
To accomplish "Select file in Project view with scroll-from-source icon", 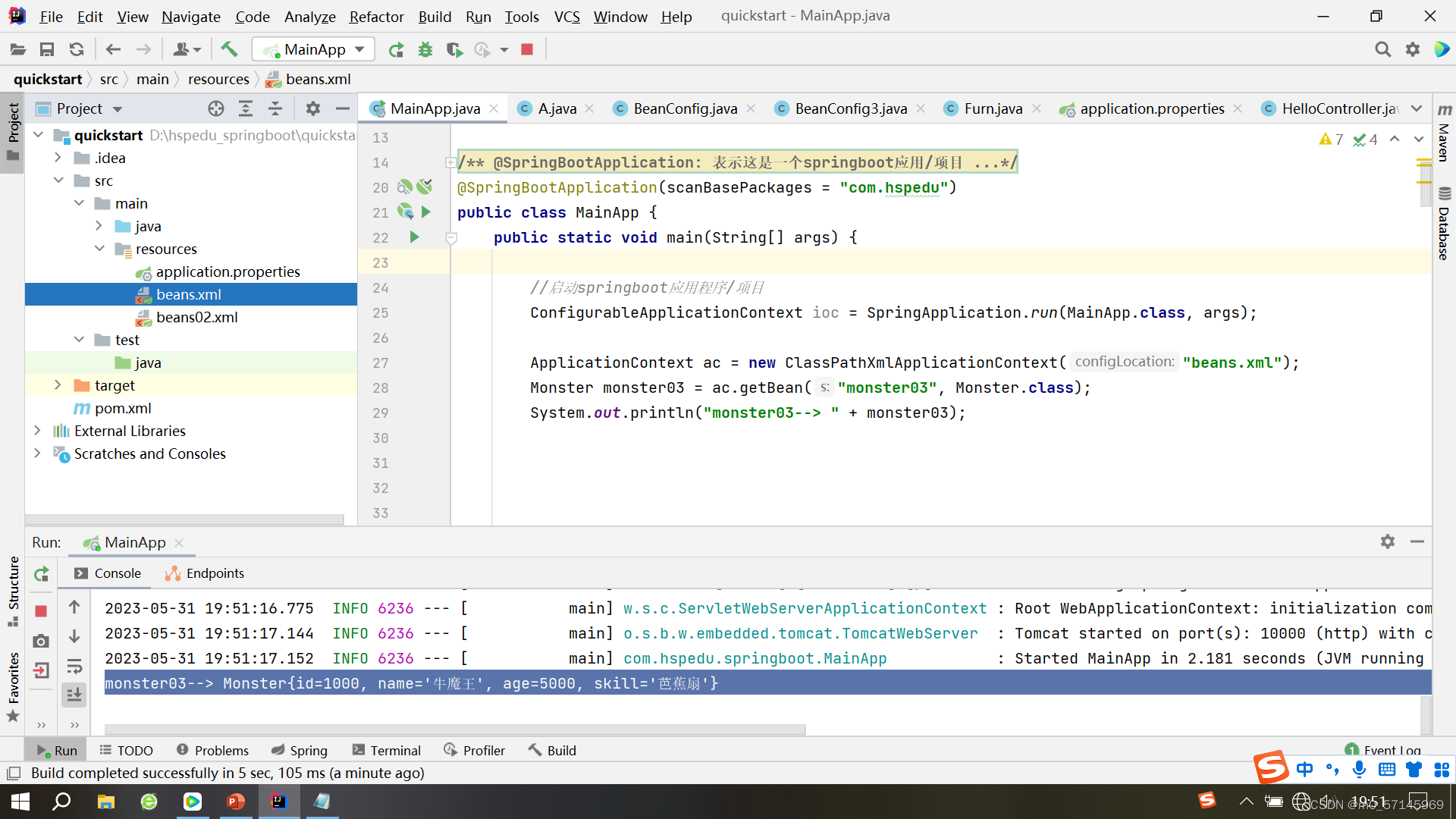I will [x=216, y=108].
